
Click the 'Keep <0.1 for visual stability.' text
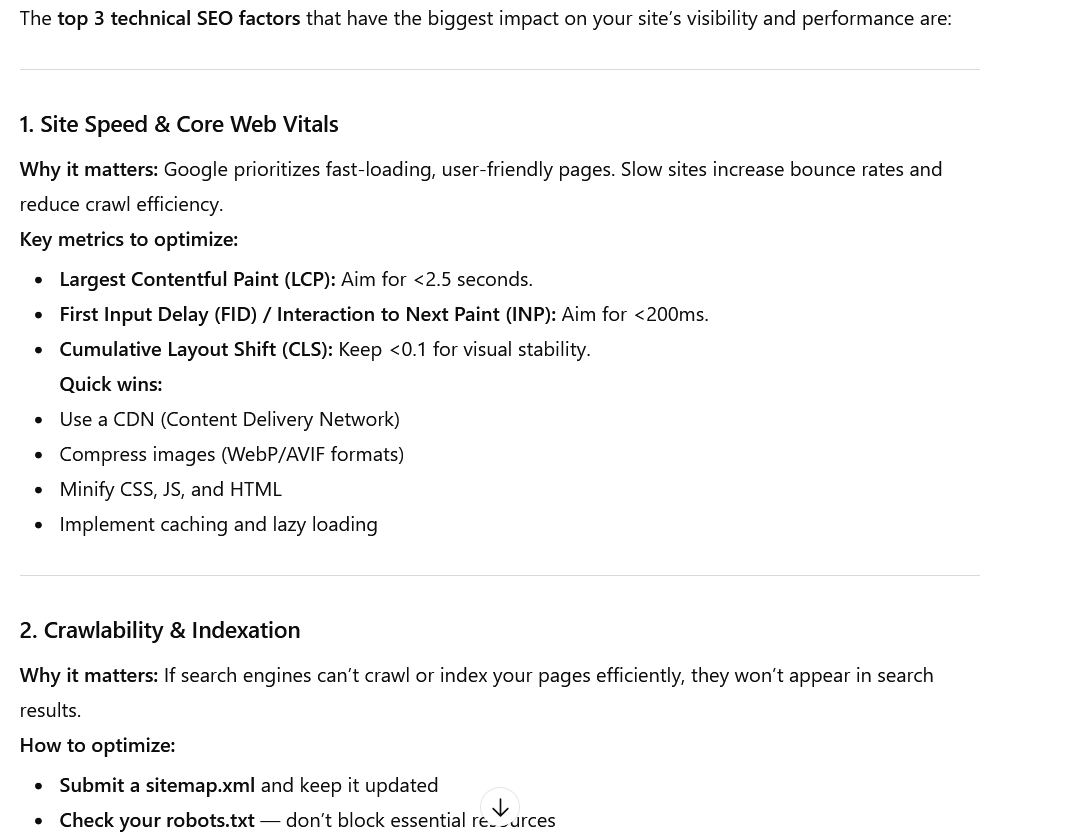tap(464, 348)
